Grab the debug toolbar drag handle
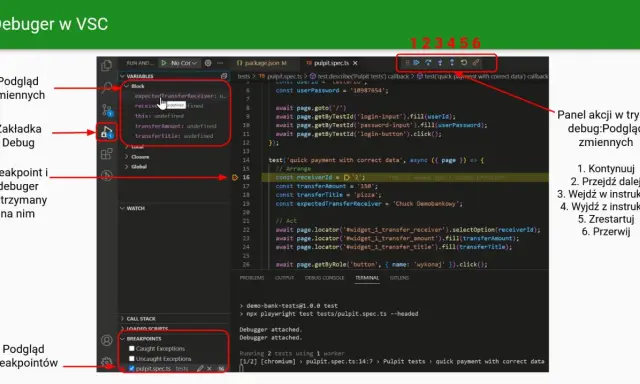The height and width of the screenshot is (384, 640). click(x=407, y=62)
